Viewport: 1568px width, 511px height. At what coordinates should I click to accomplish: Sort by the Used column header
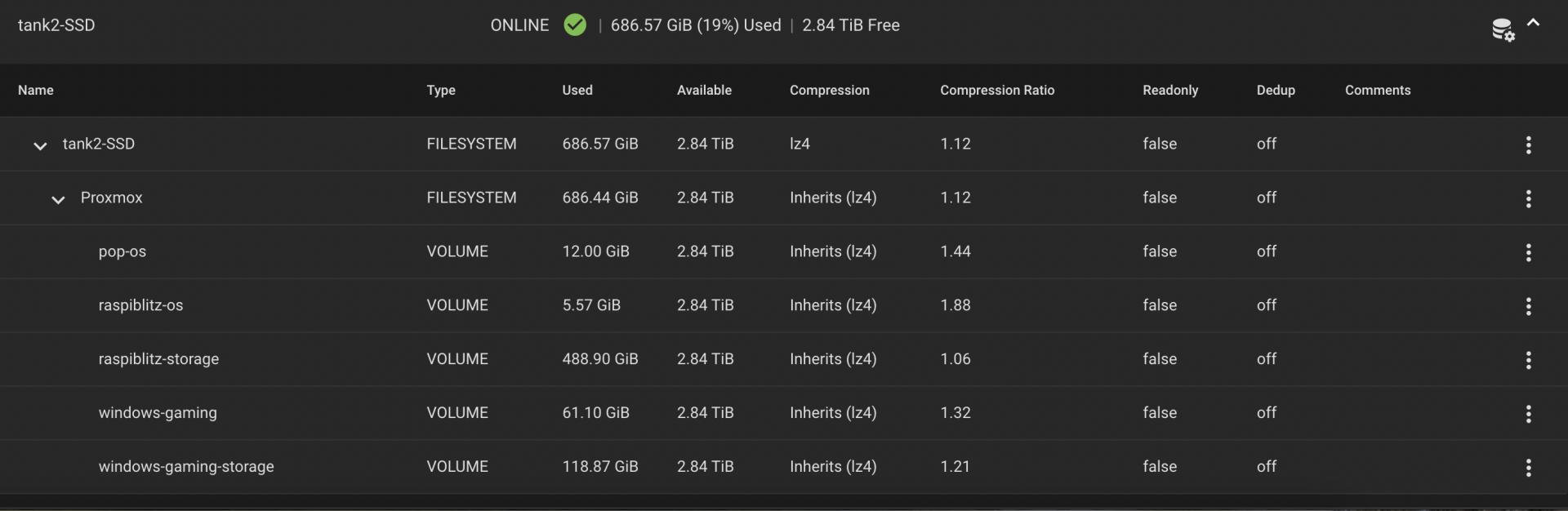tap(577, 91)
